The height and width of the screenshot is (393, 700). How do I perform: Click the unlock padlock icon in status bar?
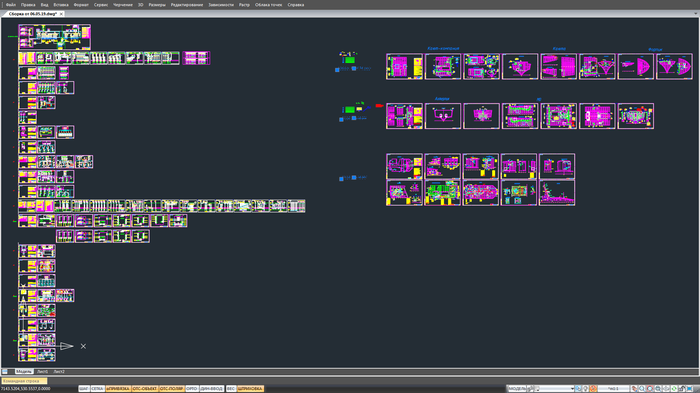coord(682,389)
